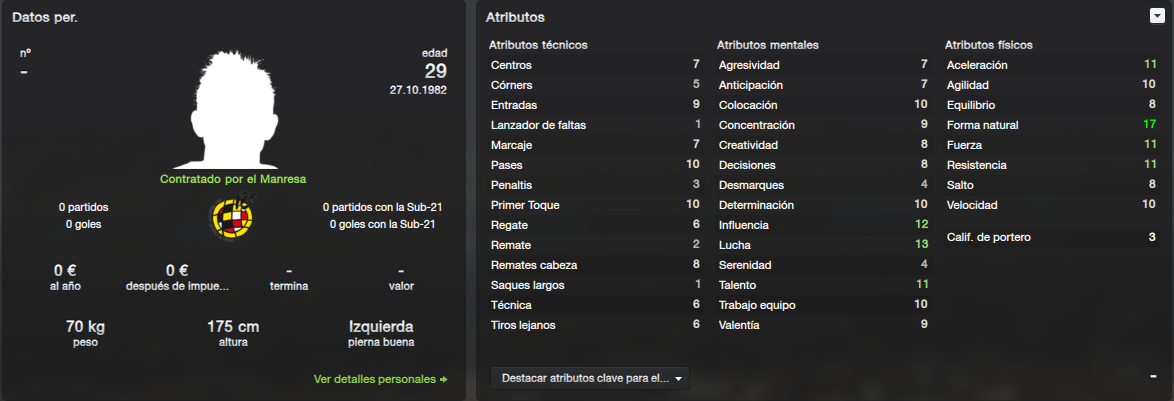The image size is (1174, 401).
Task: Click 'Contratado por el Manresa' link
Action: pos(233,180)
